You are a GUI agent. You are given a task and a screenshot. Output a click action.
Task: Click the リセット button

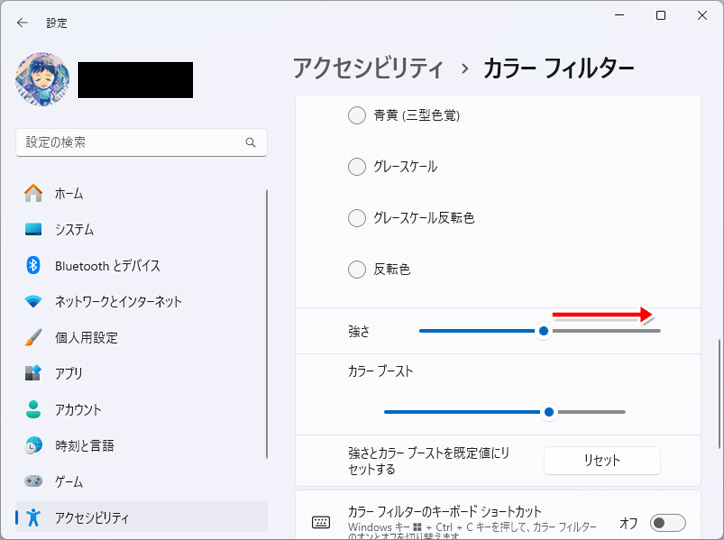pos(602,460)
